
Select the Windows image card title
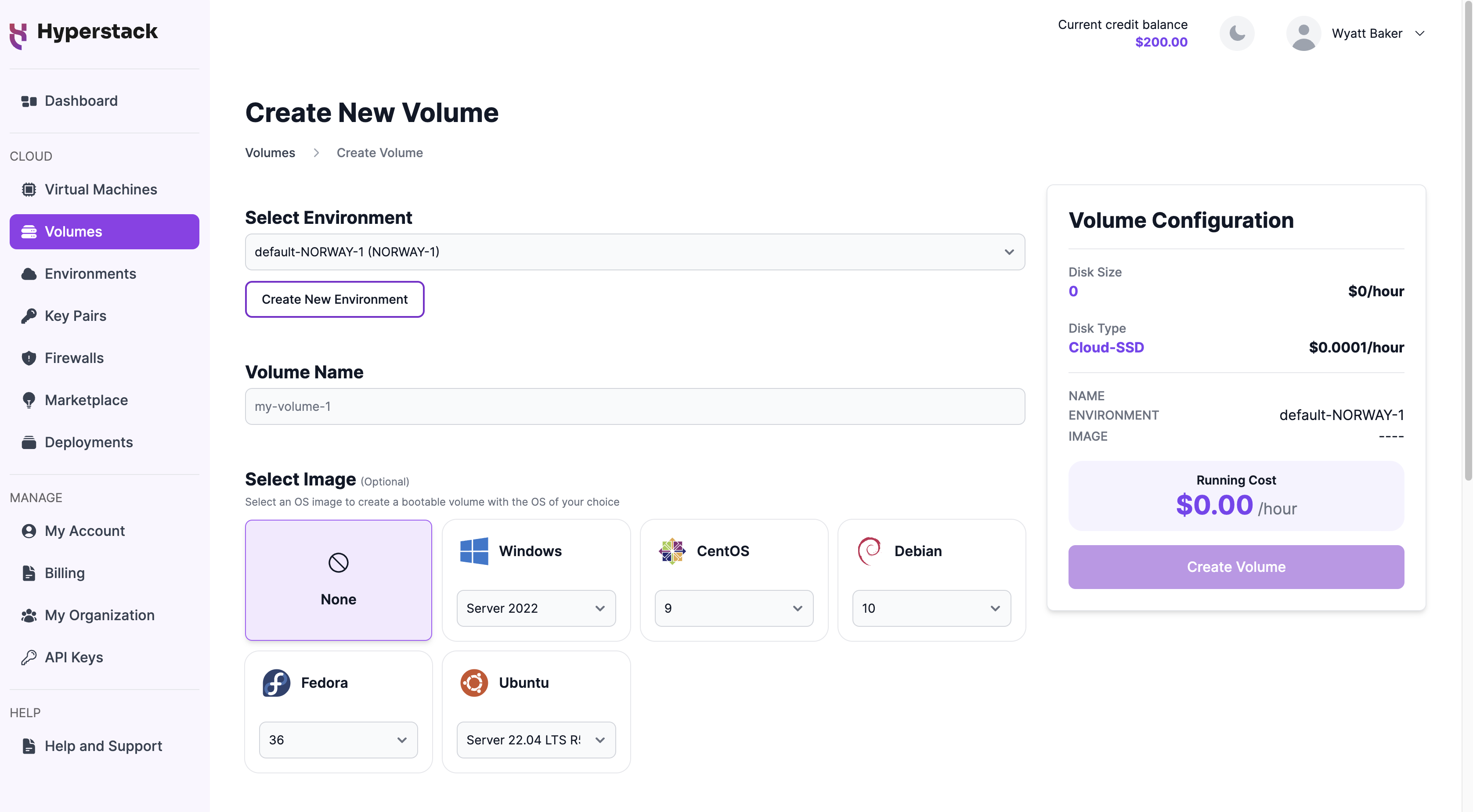click(x=530, y=551)
